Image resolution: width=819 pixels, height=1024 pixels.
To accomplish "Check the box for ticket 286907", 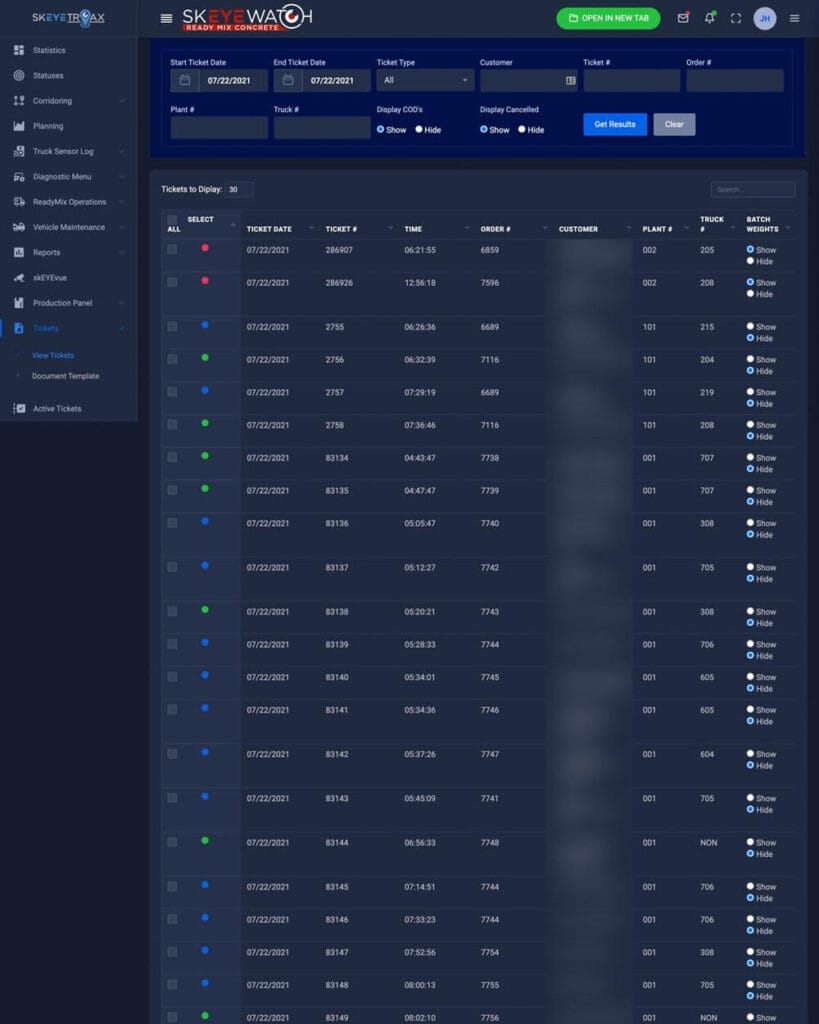I will point(172,249).
